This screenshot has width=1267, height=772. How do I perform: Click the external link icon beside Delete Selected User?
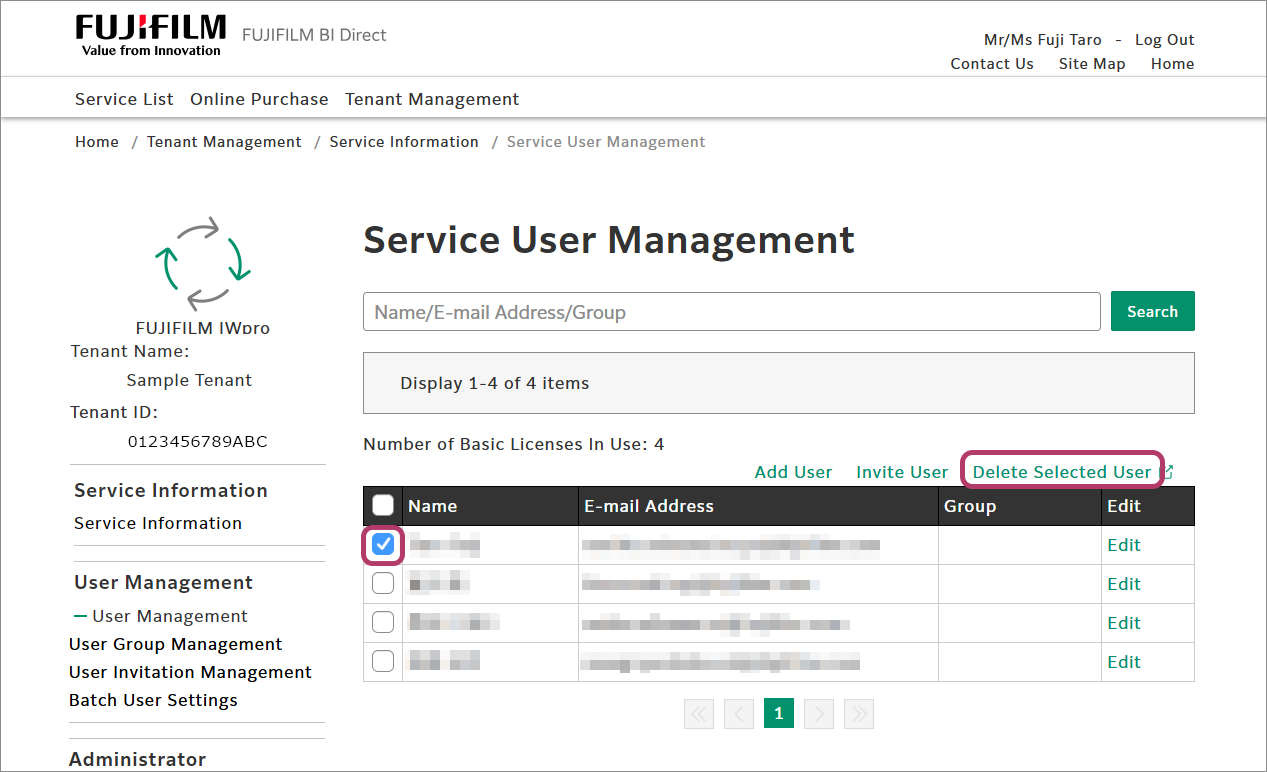tap(1166, 472)
